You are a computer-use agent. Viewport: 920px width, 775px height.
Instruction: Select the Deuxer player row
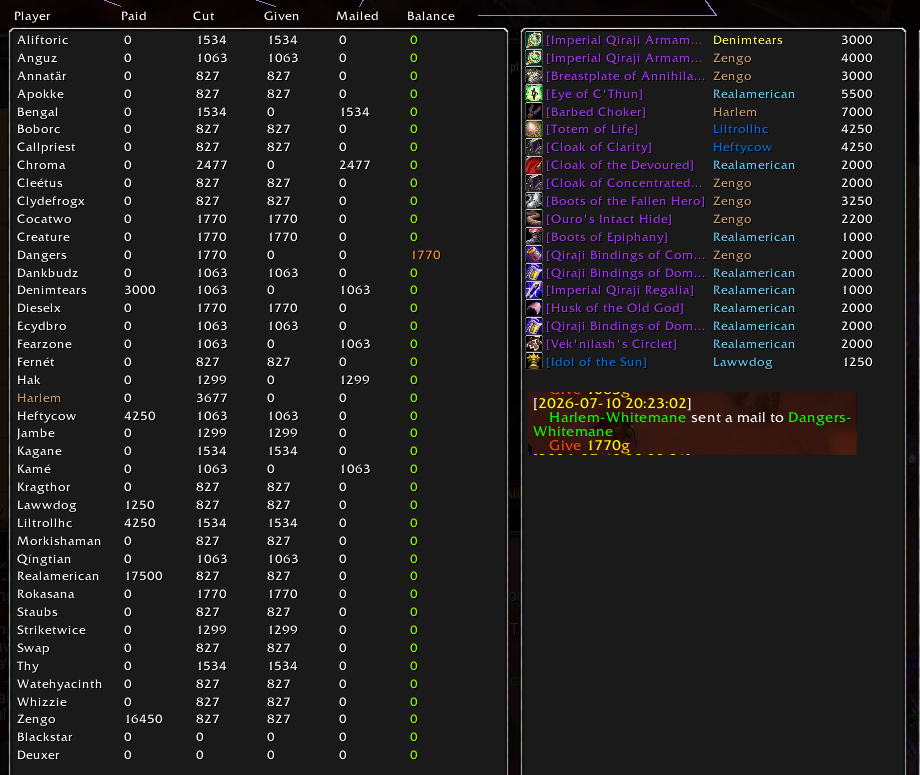(x=258, y=755)
